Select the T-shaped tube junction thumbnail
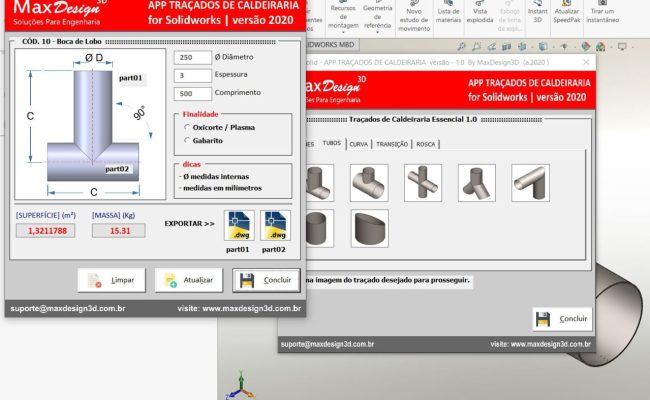Screen dimensions: 650x400 pyautogui.click(x=369, y=182)
